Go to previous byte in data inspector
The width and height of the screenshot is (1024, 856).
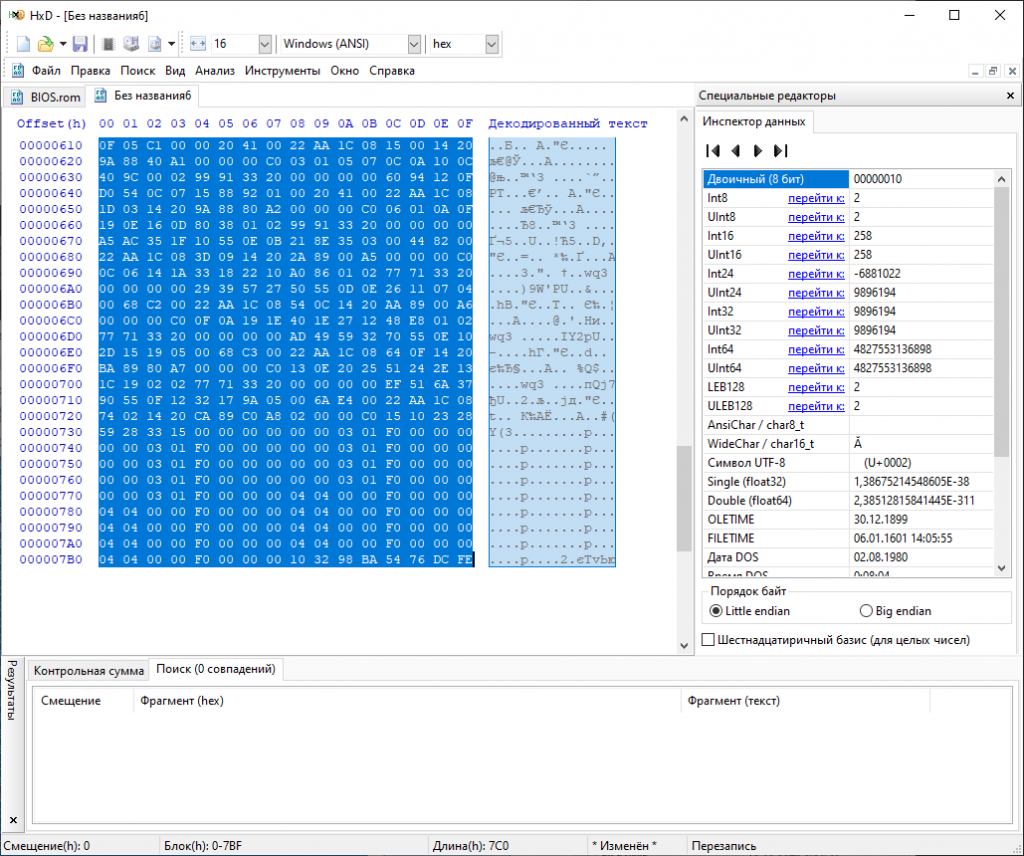coord(736,151)
